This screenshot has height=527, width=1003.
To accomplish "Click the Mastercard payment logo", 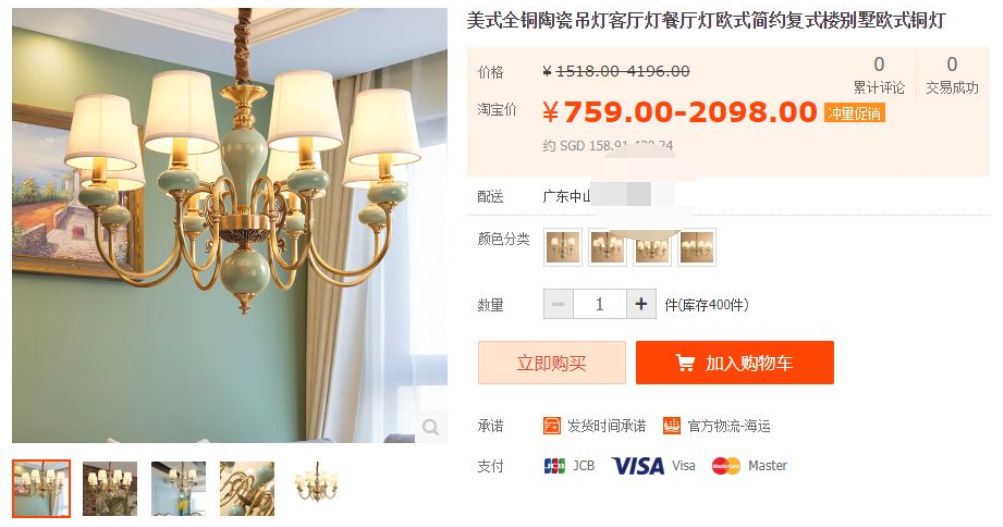I will click(726, 466).
